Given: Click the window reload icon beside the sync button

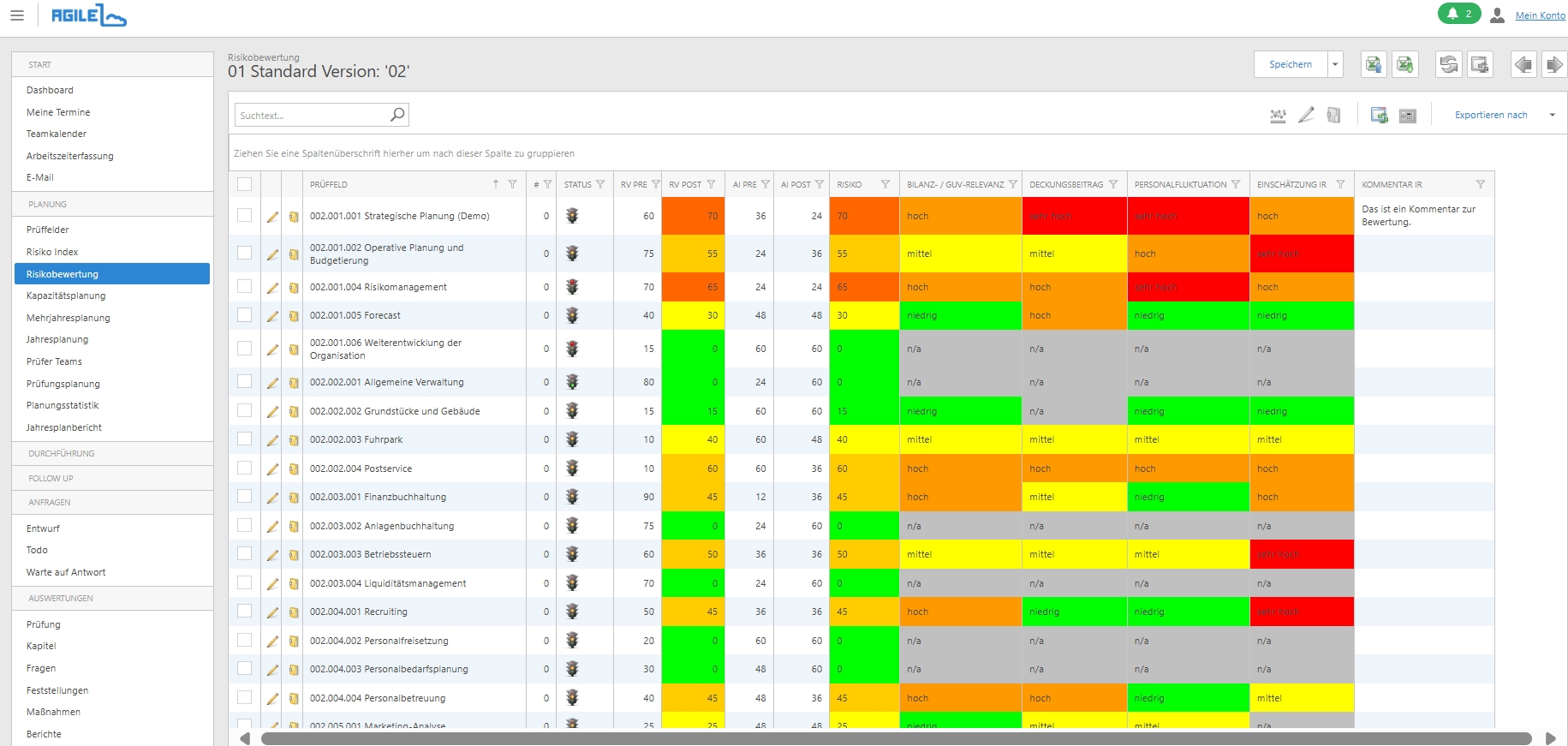Looking at the screenshot, I should tap(1479, 64).
